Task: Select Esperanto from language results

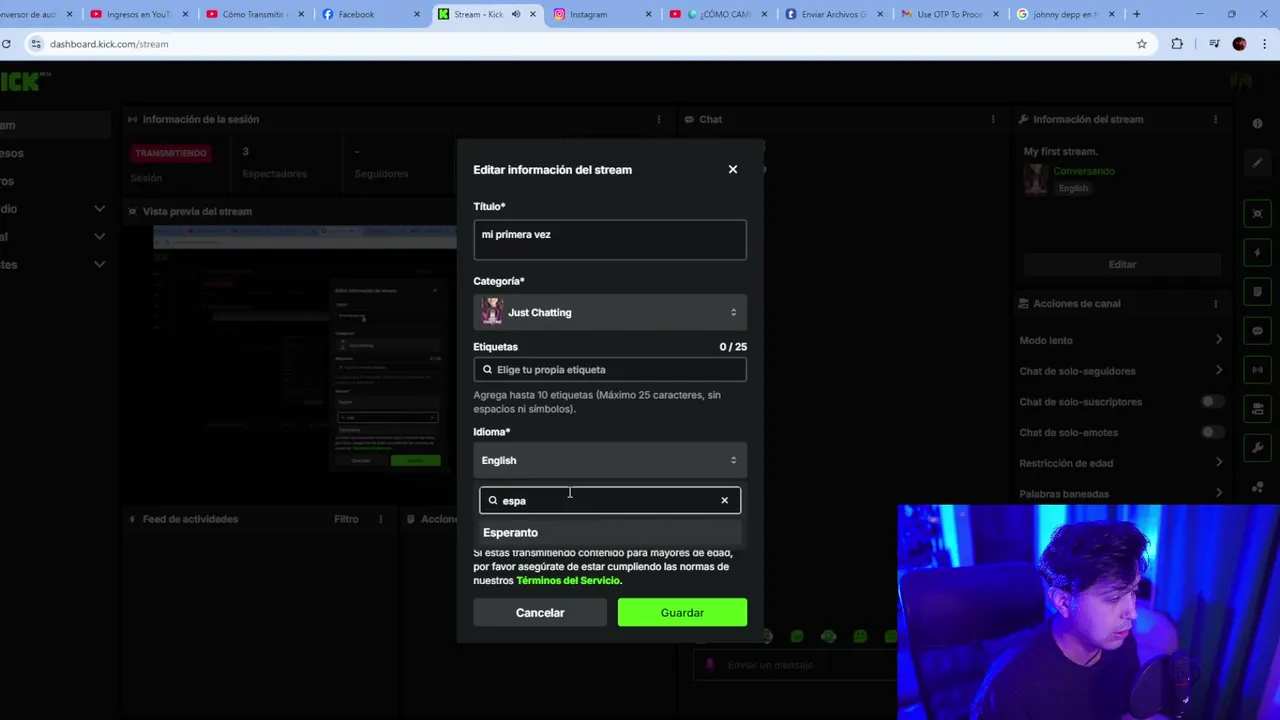Action: (x=610, y=532)
